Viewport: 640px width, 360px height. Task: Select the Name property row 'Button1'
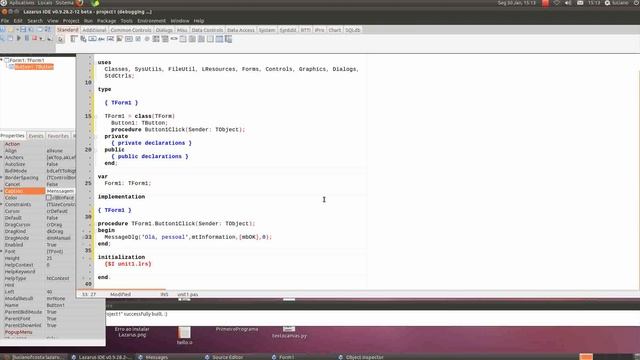(x=38, y=305)
